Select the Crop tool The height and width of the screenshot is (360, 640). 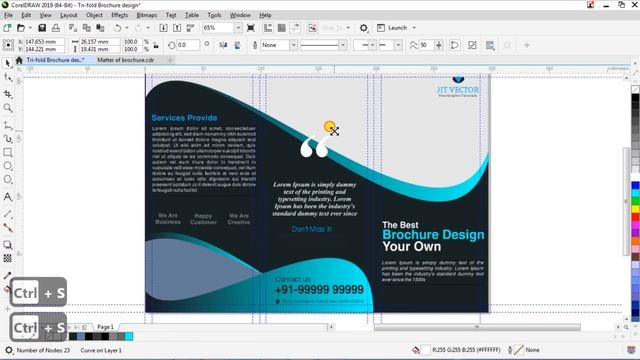click(7, 94)
